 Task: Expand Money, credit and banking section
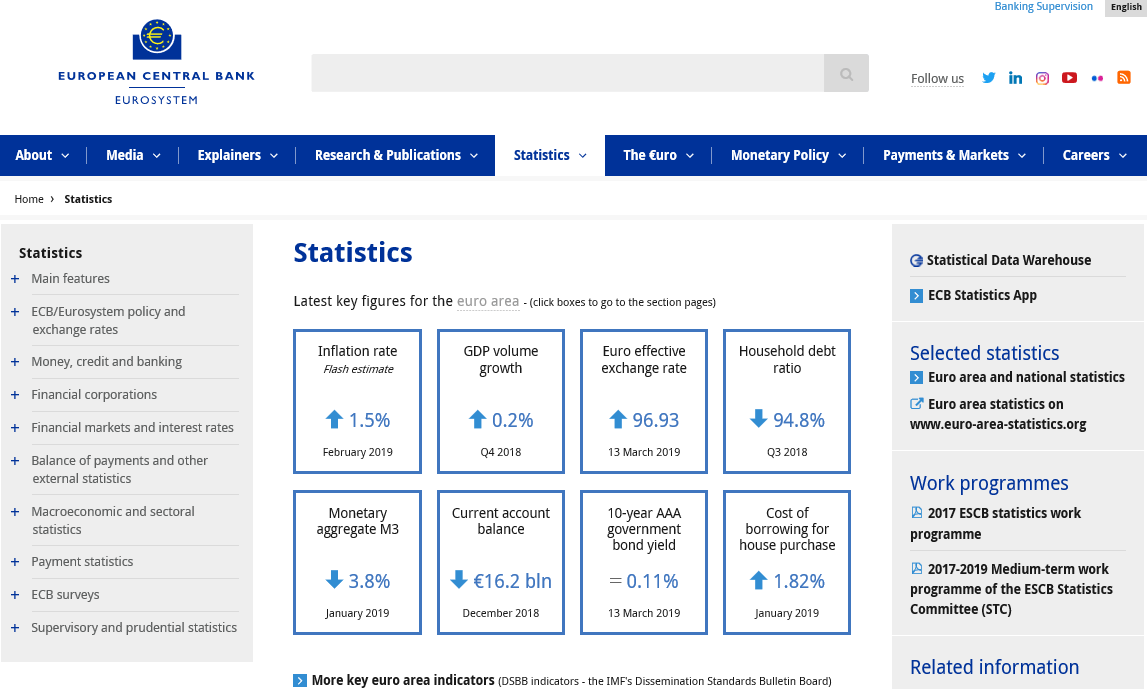[x=15, y=362]
